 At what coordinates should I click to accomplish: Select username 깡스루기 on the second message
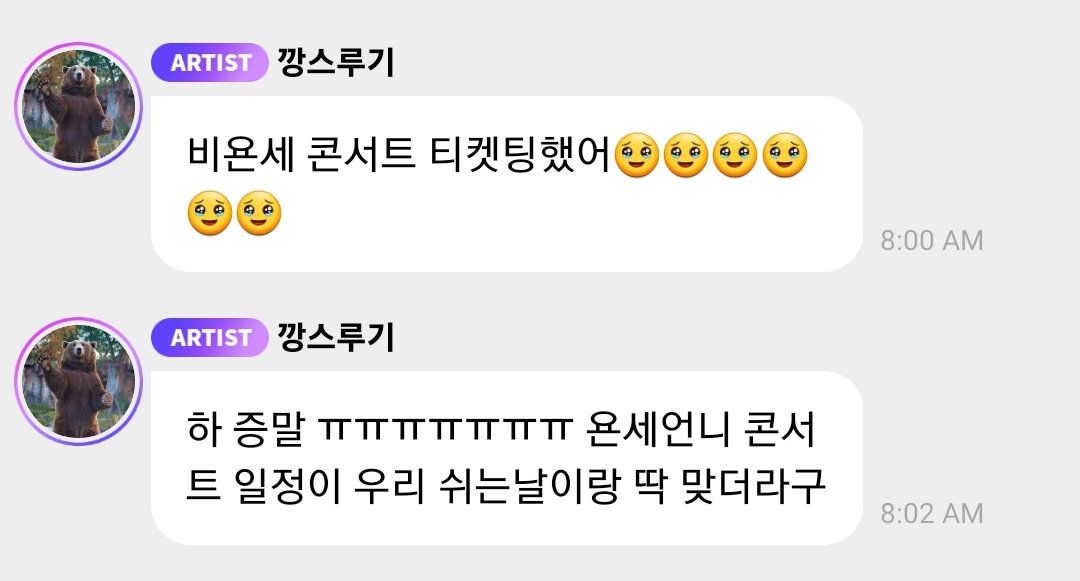335,337
